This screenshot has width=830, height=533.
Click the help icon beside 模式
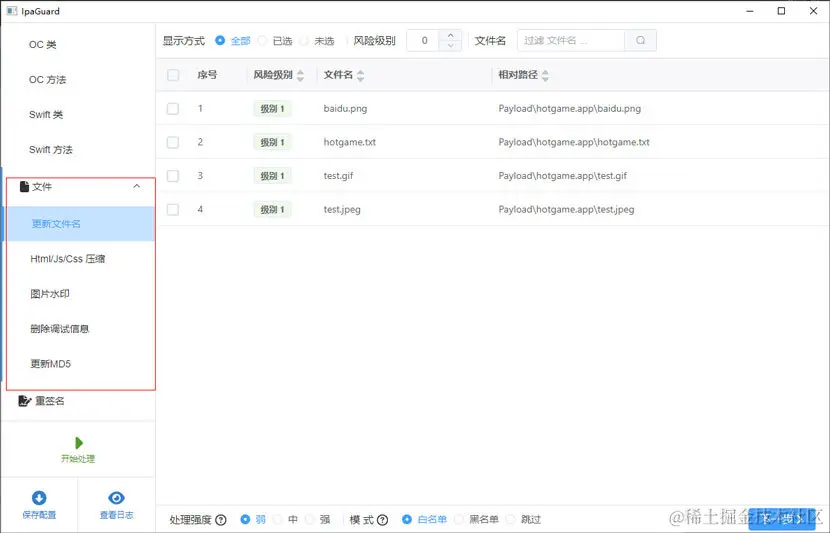(383, 520)
